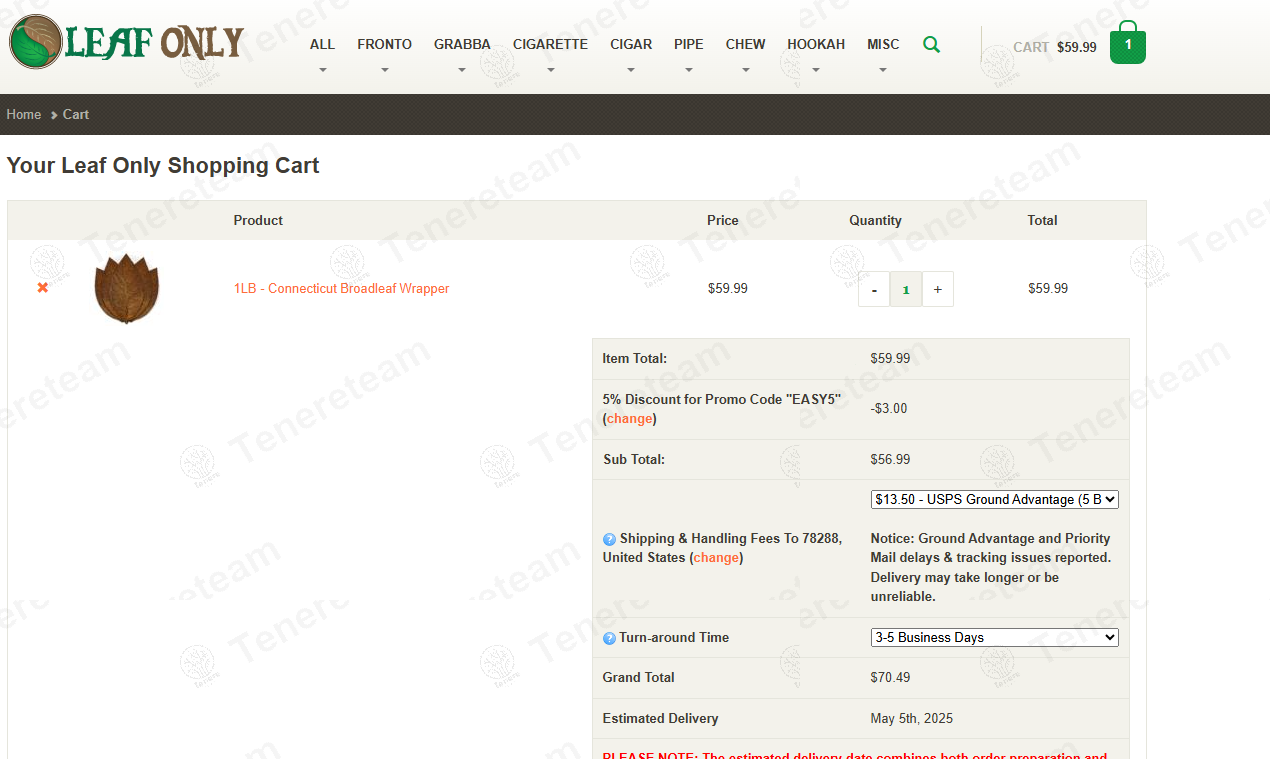The height and width of the screenshot is (759, 1270).
Task: Open the USPS Ground Advantage shipping dropdown
Action: [x=994, y=499]
